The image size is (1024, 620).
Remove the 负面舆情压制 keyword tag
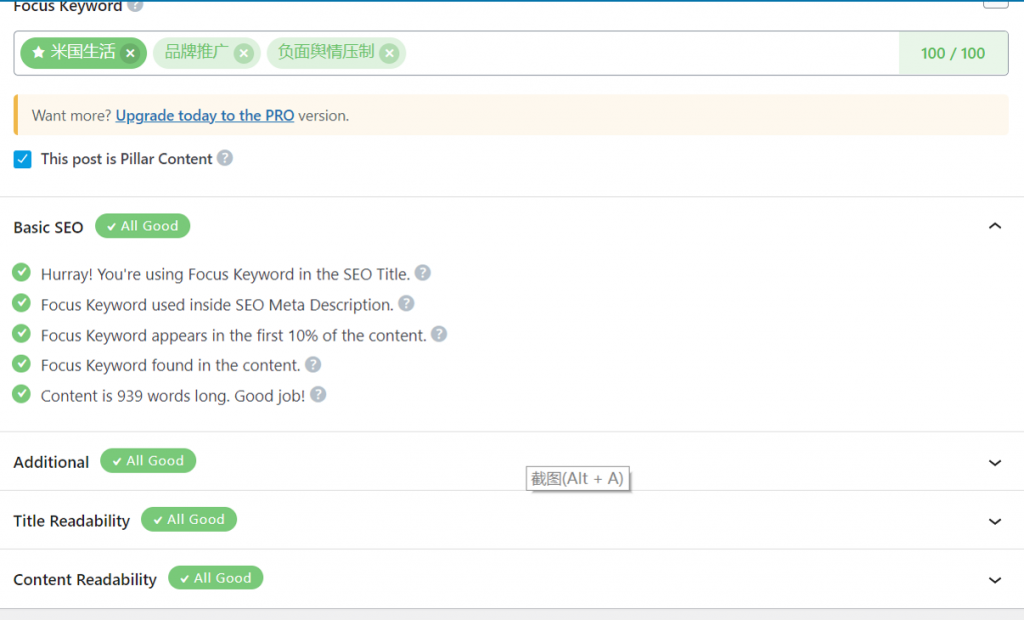pos(389,54)
